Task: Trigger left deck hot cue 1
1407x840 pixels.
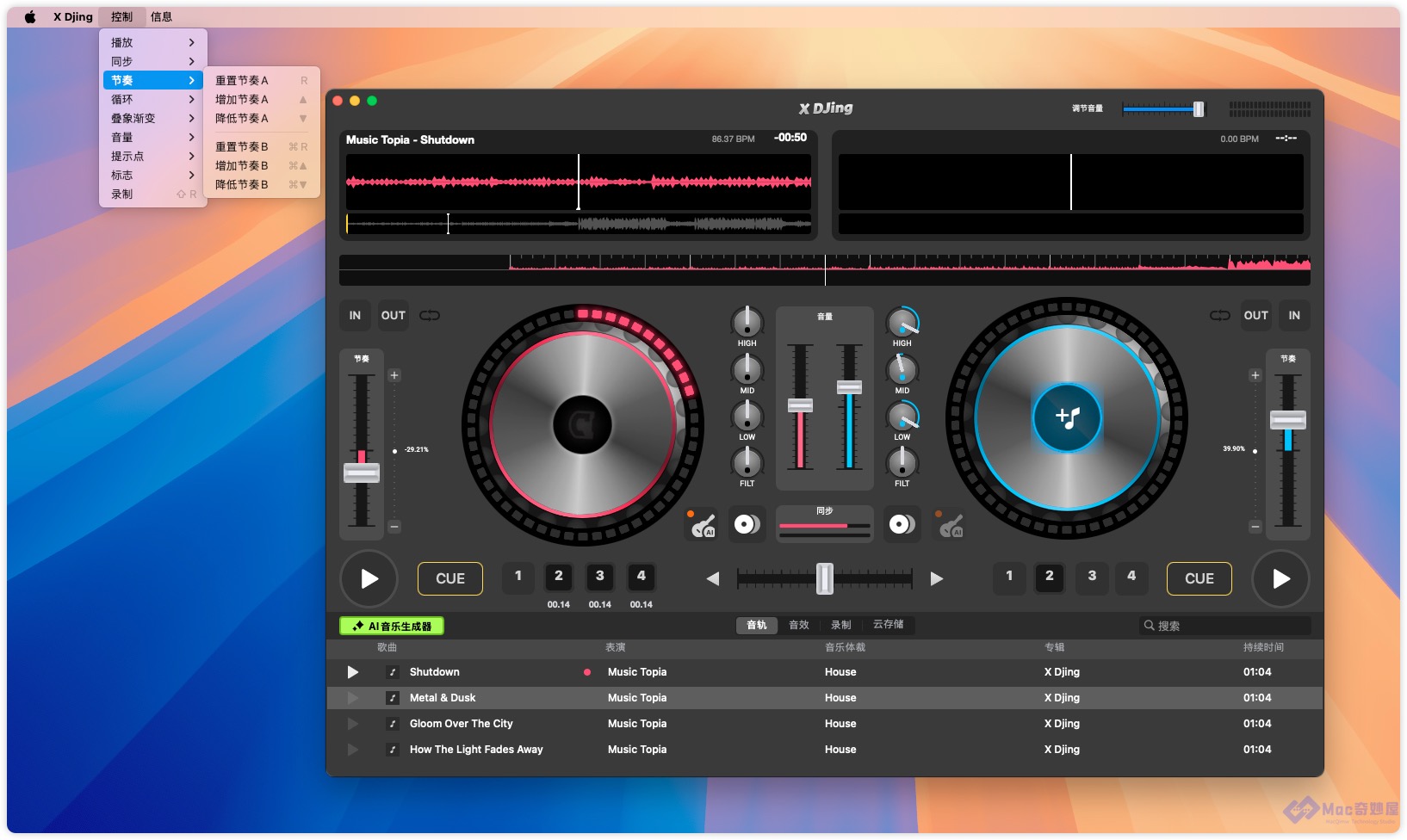Action: coord(518,577)
